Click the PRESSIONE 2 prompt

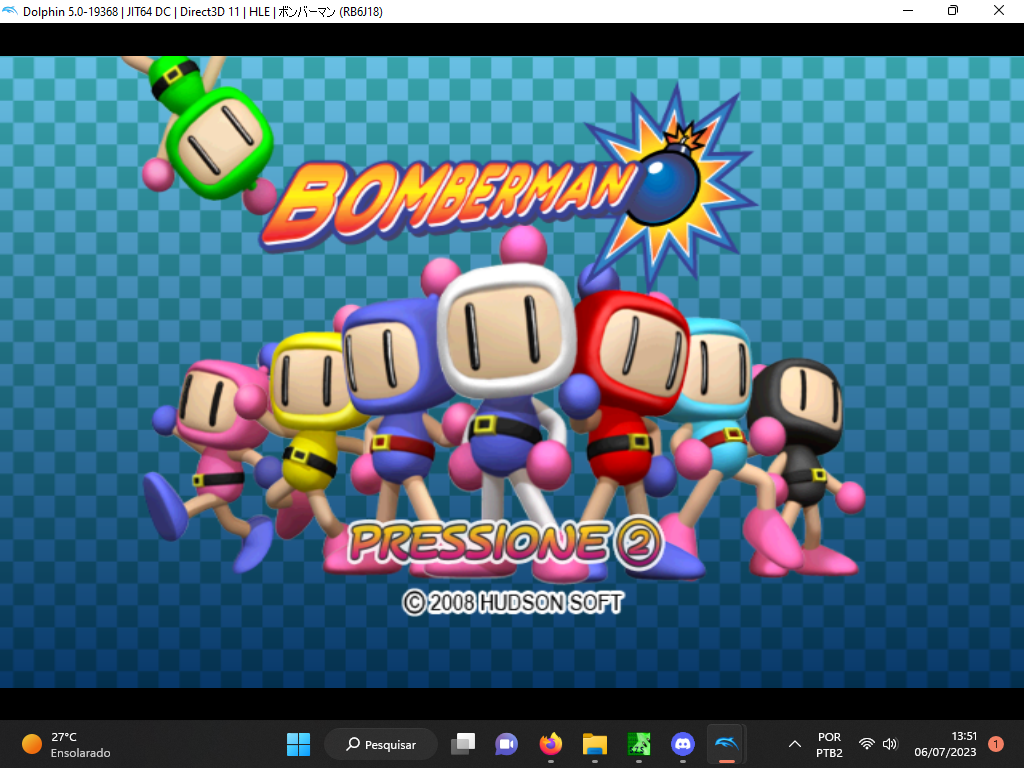point(505,543)
